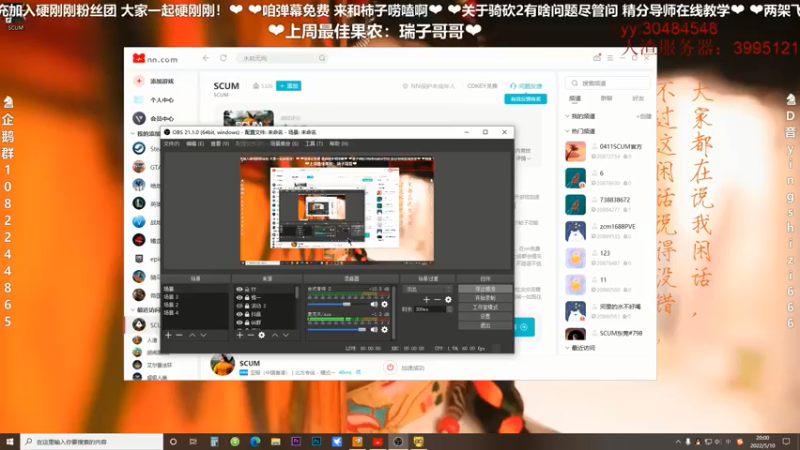
Task: Expand 最近访问 section in right channel panel
Action: pos(567,348)
